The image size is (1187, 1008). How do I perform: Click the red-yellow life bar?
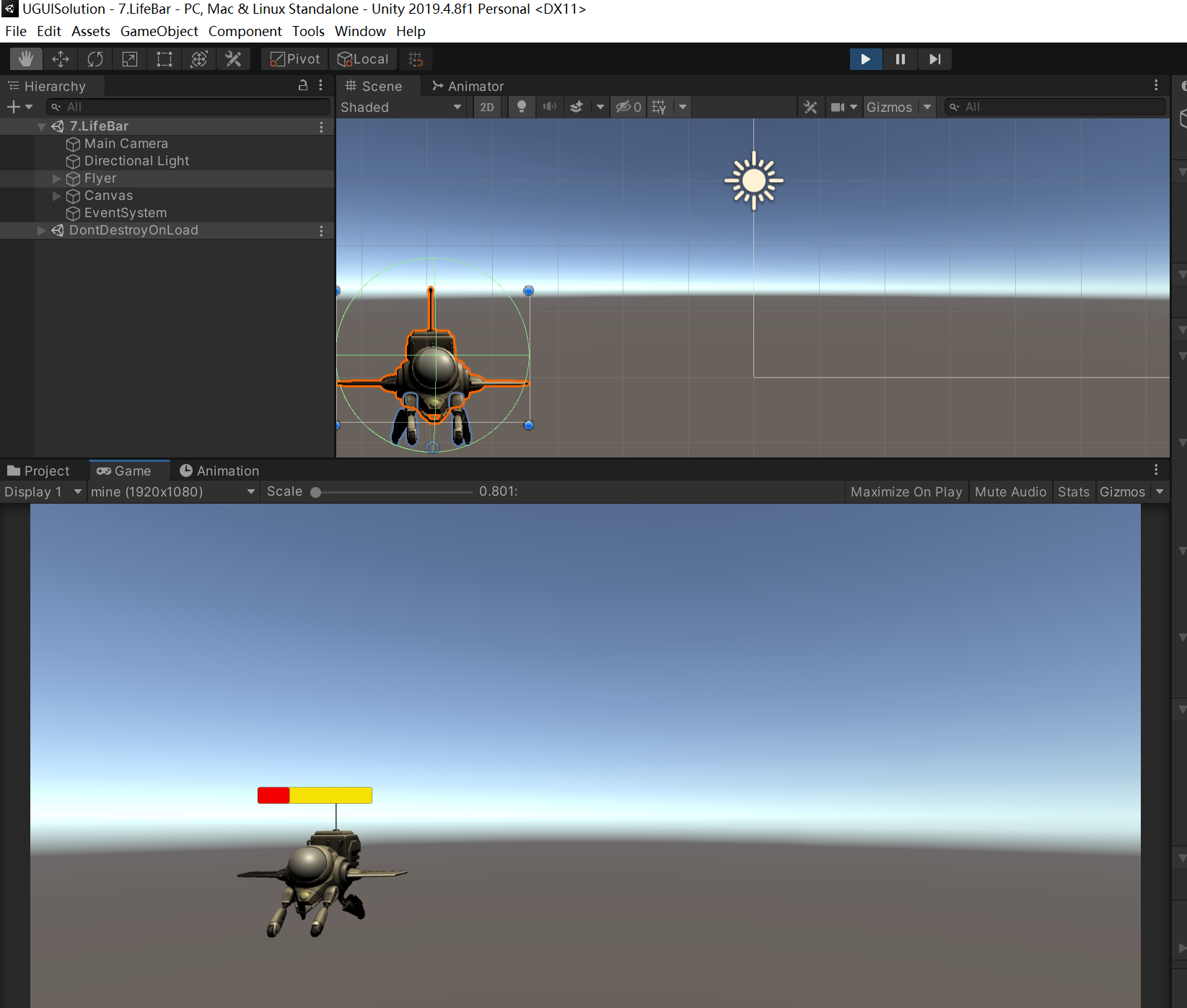315,795
